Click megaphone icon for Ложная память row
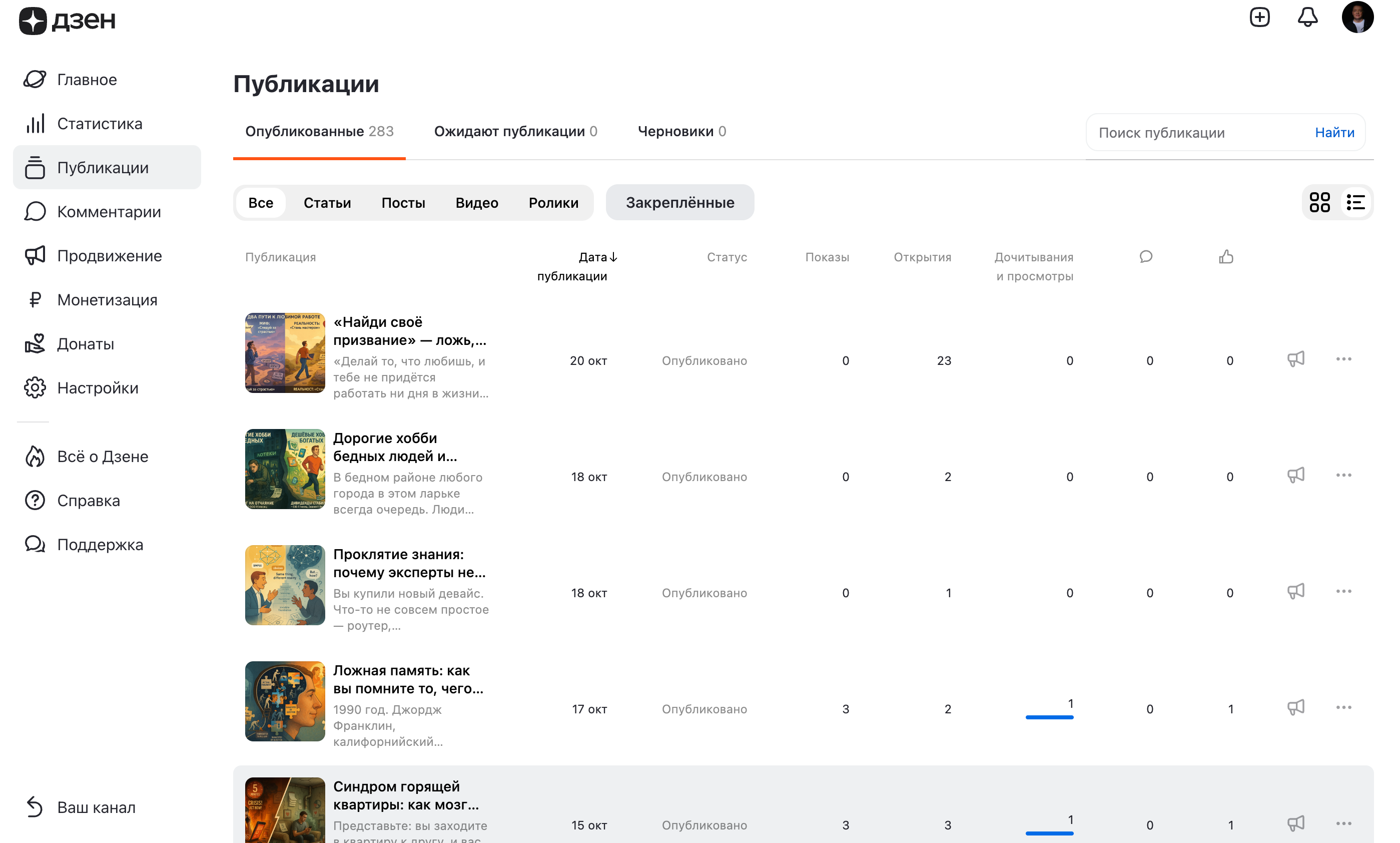1400x843 pixels. 1295,708
